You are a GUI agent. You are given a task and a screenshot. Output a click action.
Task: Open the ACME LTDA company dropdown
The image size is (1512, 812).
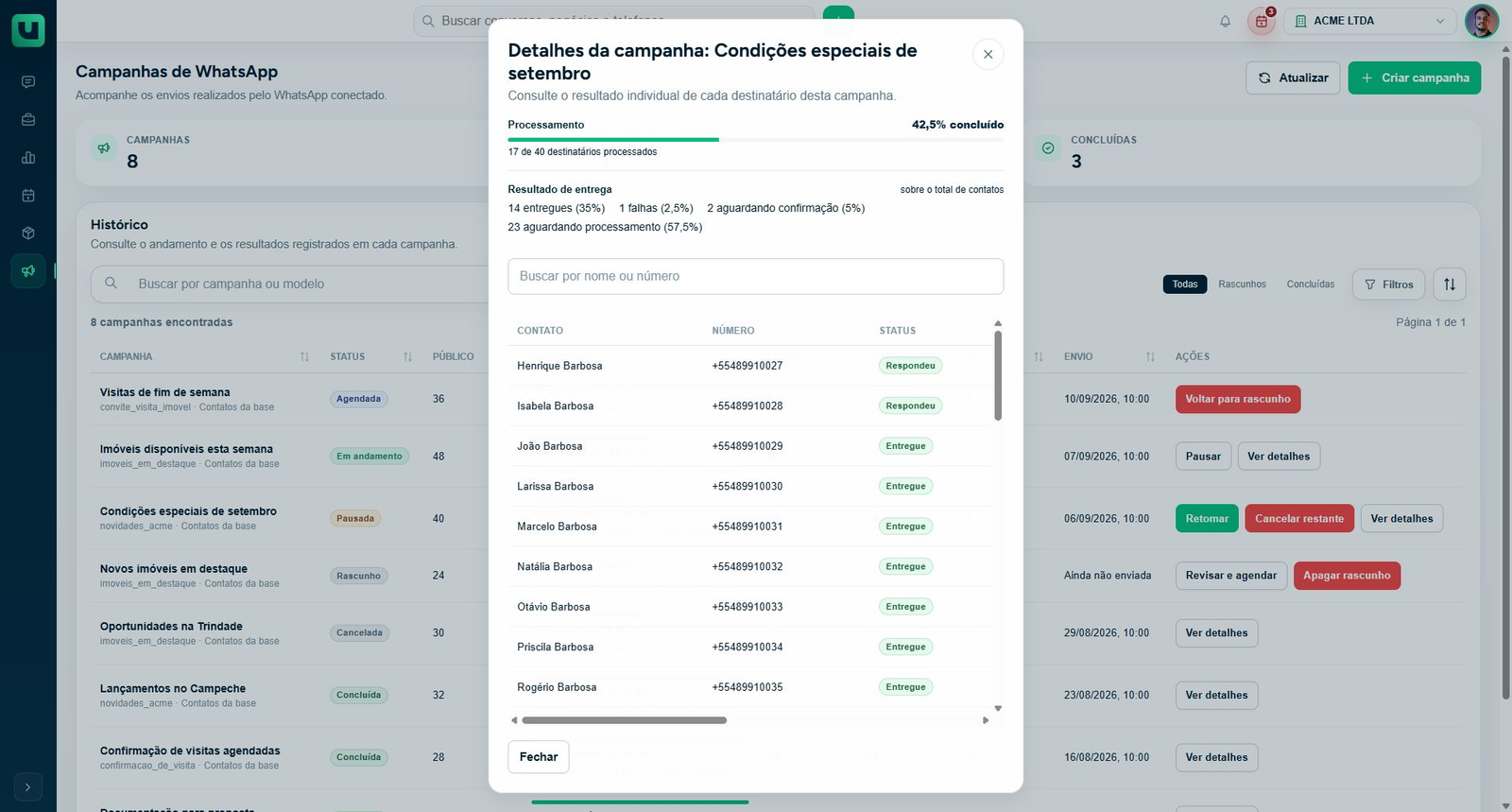point(1370,21)
